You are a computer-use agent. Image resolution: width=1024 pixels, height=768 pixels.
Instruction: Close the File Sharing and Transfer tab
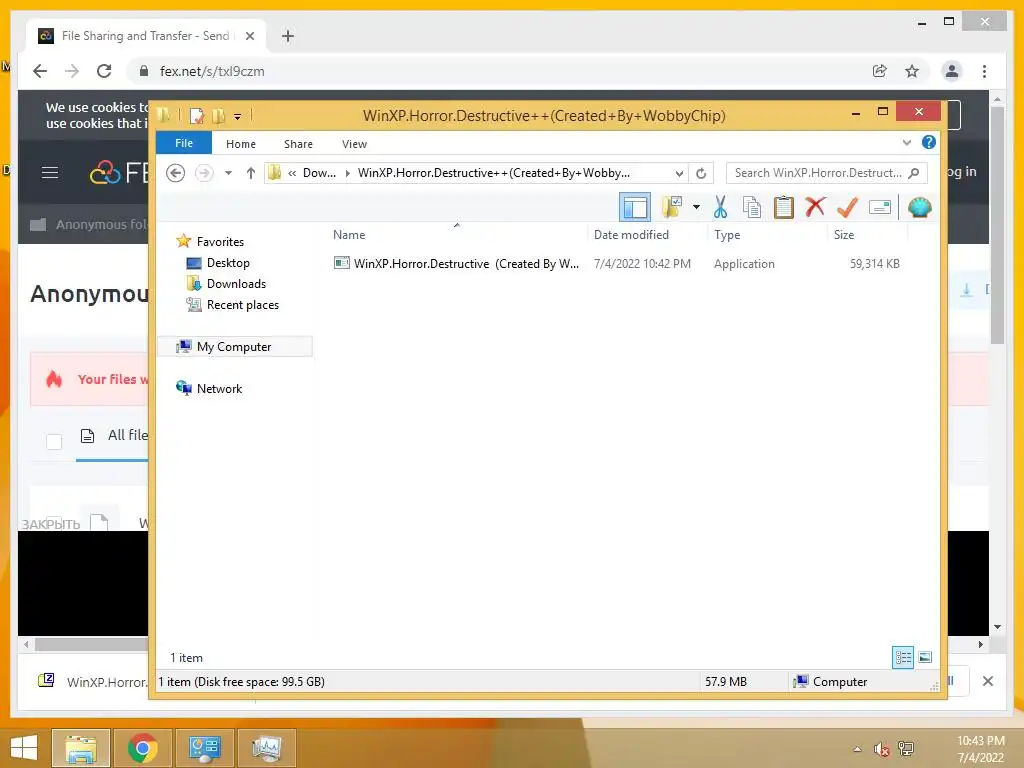(x=249, y=36)
